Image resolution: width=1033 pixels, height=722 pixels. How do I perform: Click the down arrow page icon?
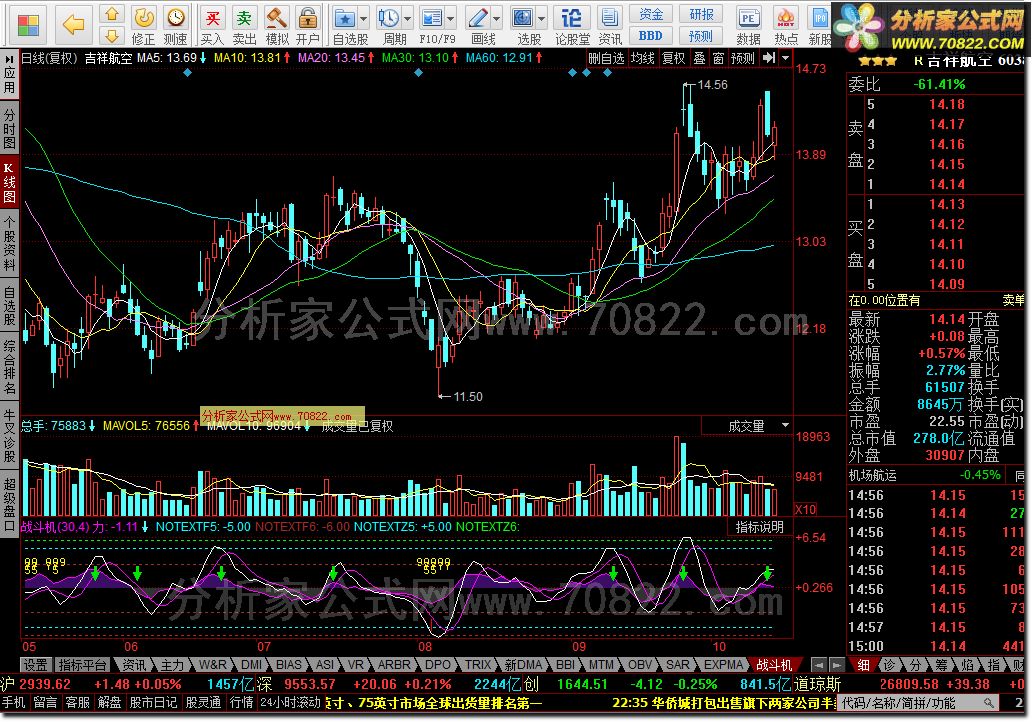112,35
